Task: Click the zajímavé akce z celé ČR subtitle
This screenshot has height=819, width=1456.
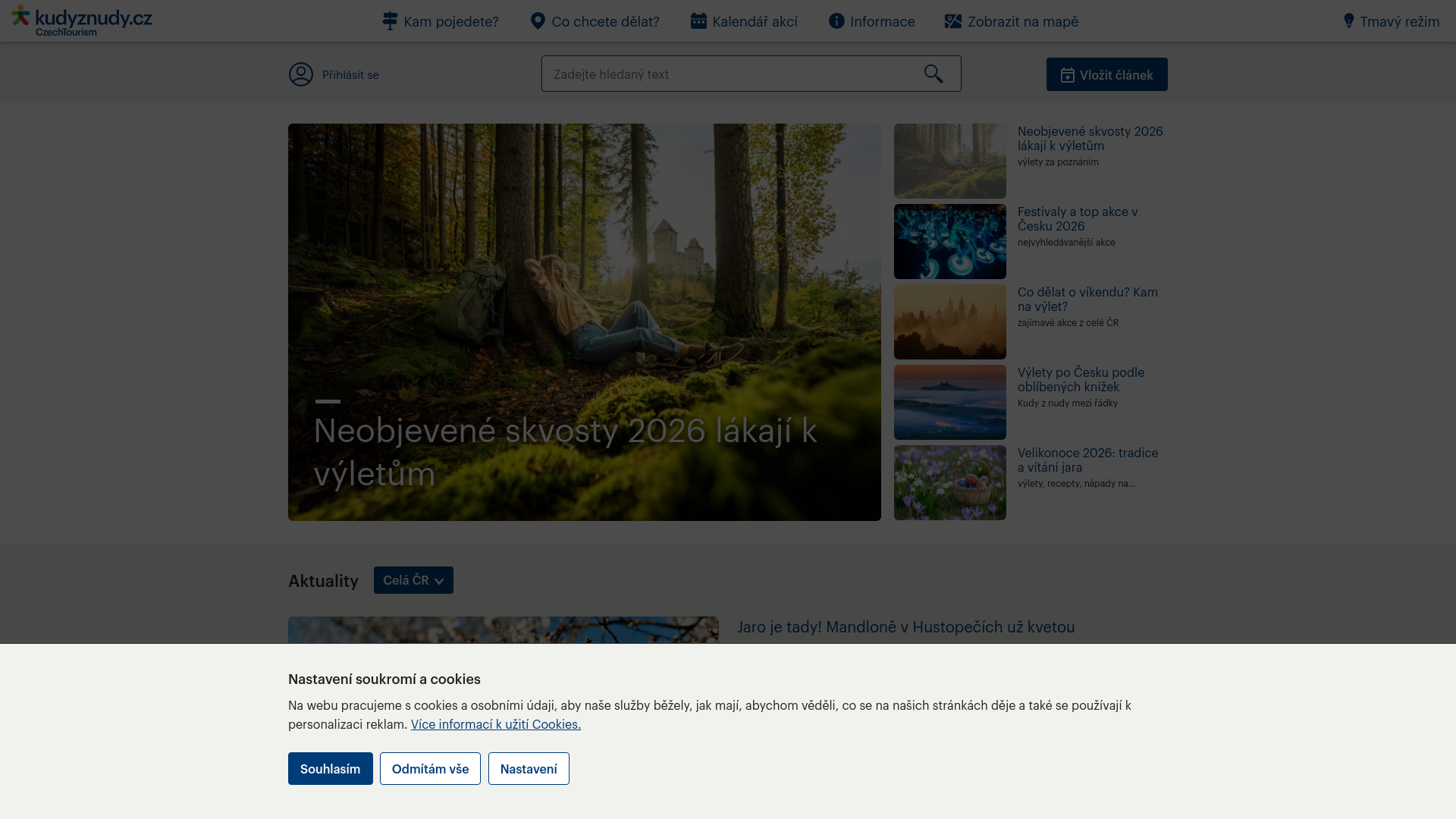Action: (1068, 323)
